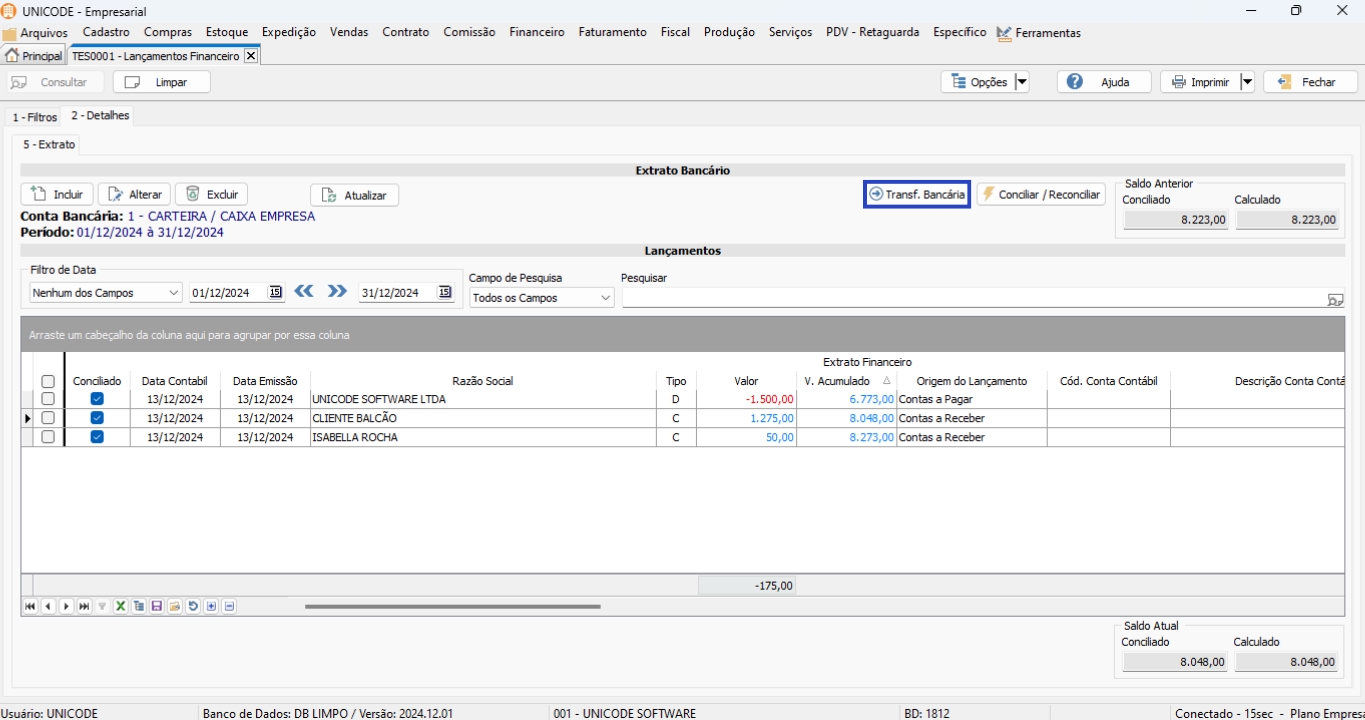The height and width of the screenshot is (720, 1365).
Task: Select row checkbox for CLIENTE BALCÃO
Action: click(x=48, y=418)
